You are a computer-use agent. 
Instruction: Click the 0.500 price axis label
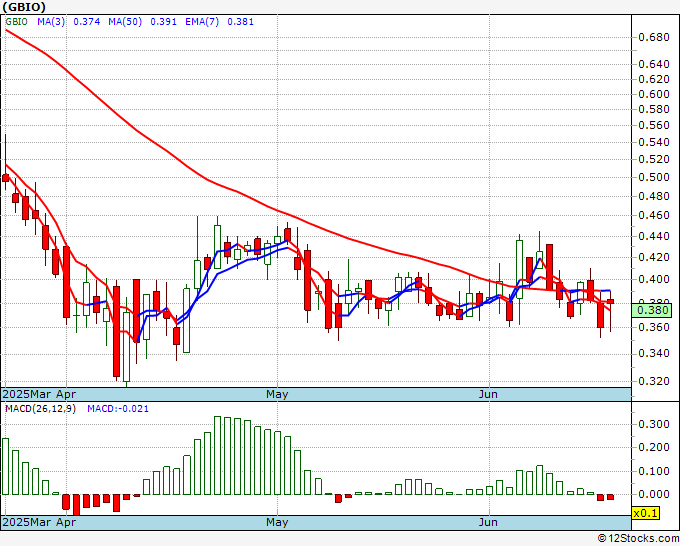pyautogui.click(x=654, y=177)
